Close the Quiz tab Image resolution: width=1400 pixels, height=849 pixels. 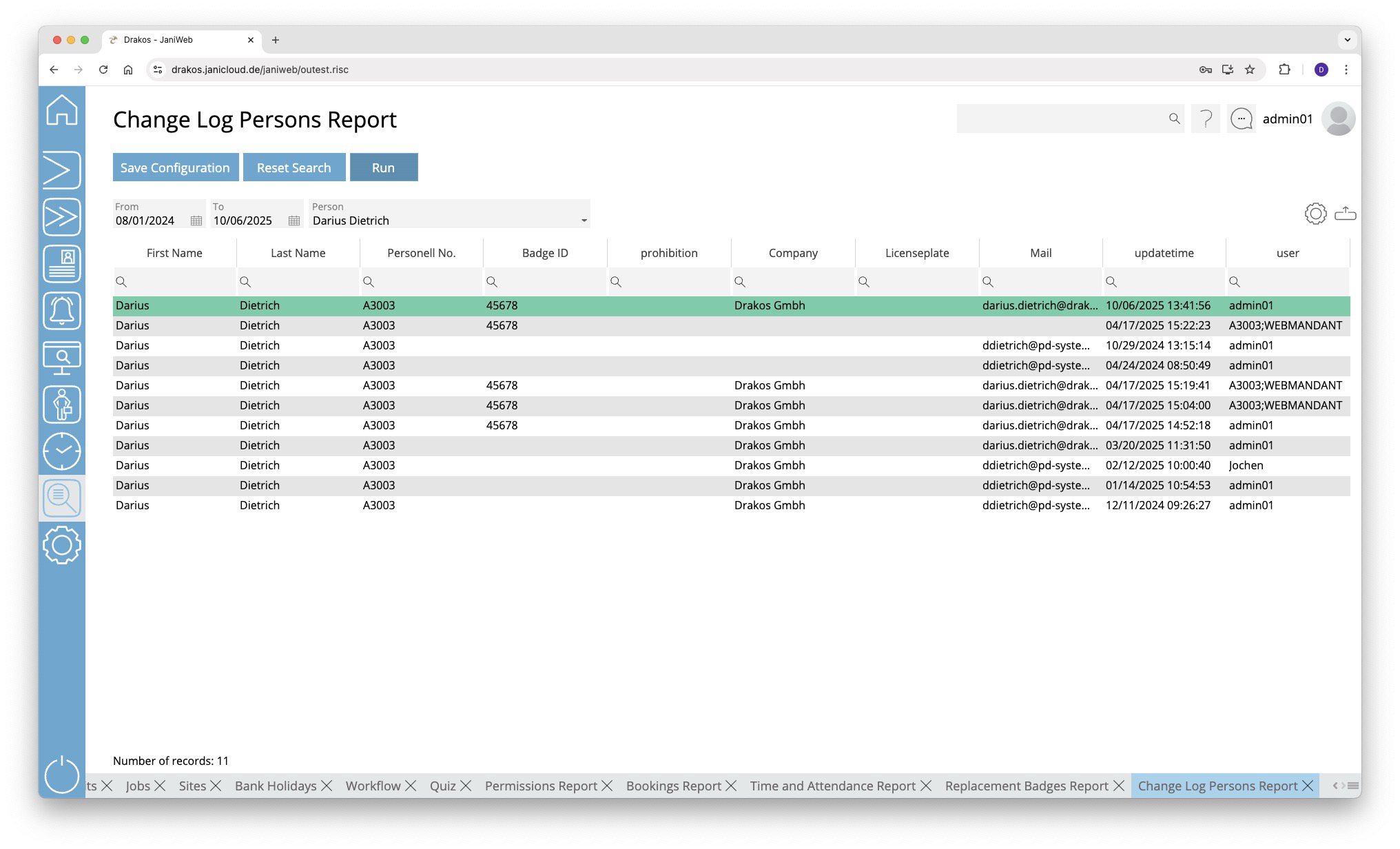click(x=466, y=786)
